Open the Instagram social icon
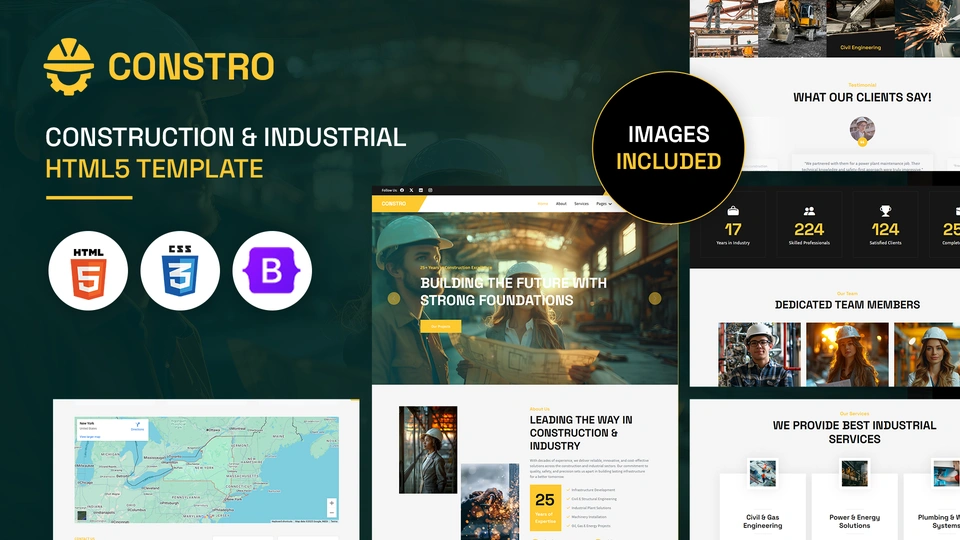The image size is (960, 540). point(430,190)
